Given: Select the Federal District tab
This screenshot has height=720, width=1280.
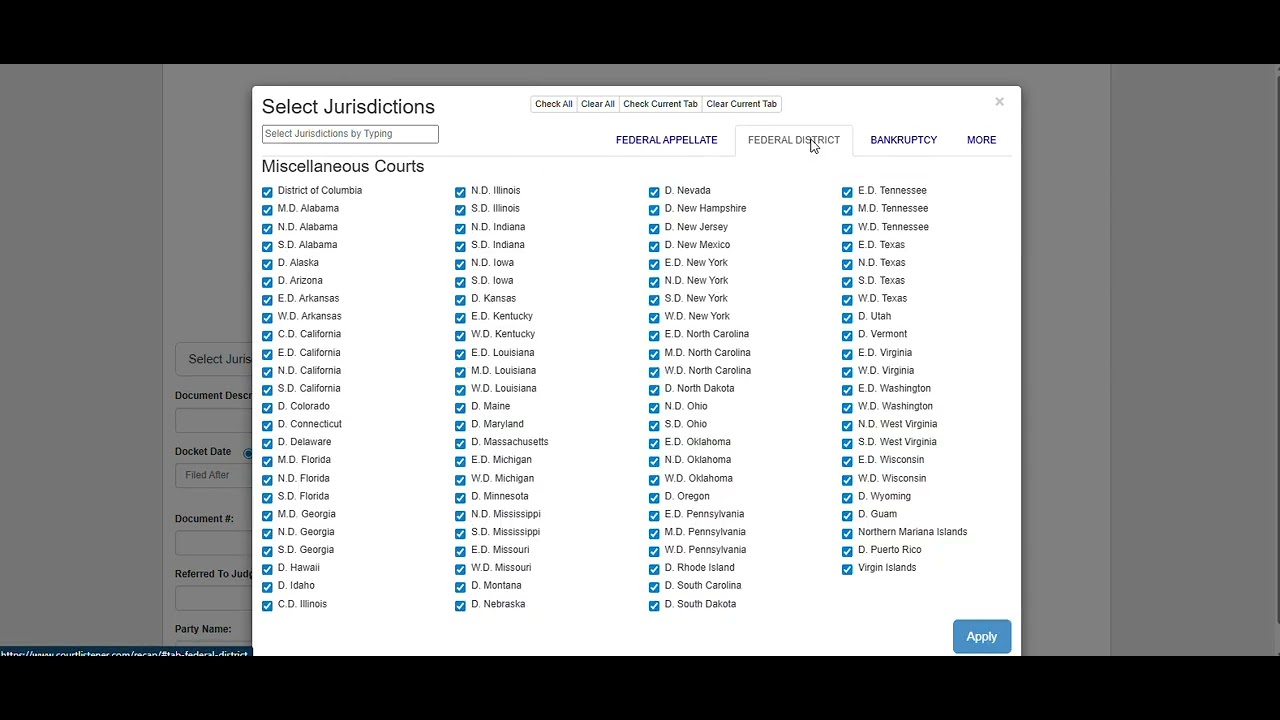Looking at the screenshot, I should point(794,140).
